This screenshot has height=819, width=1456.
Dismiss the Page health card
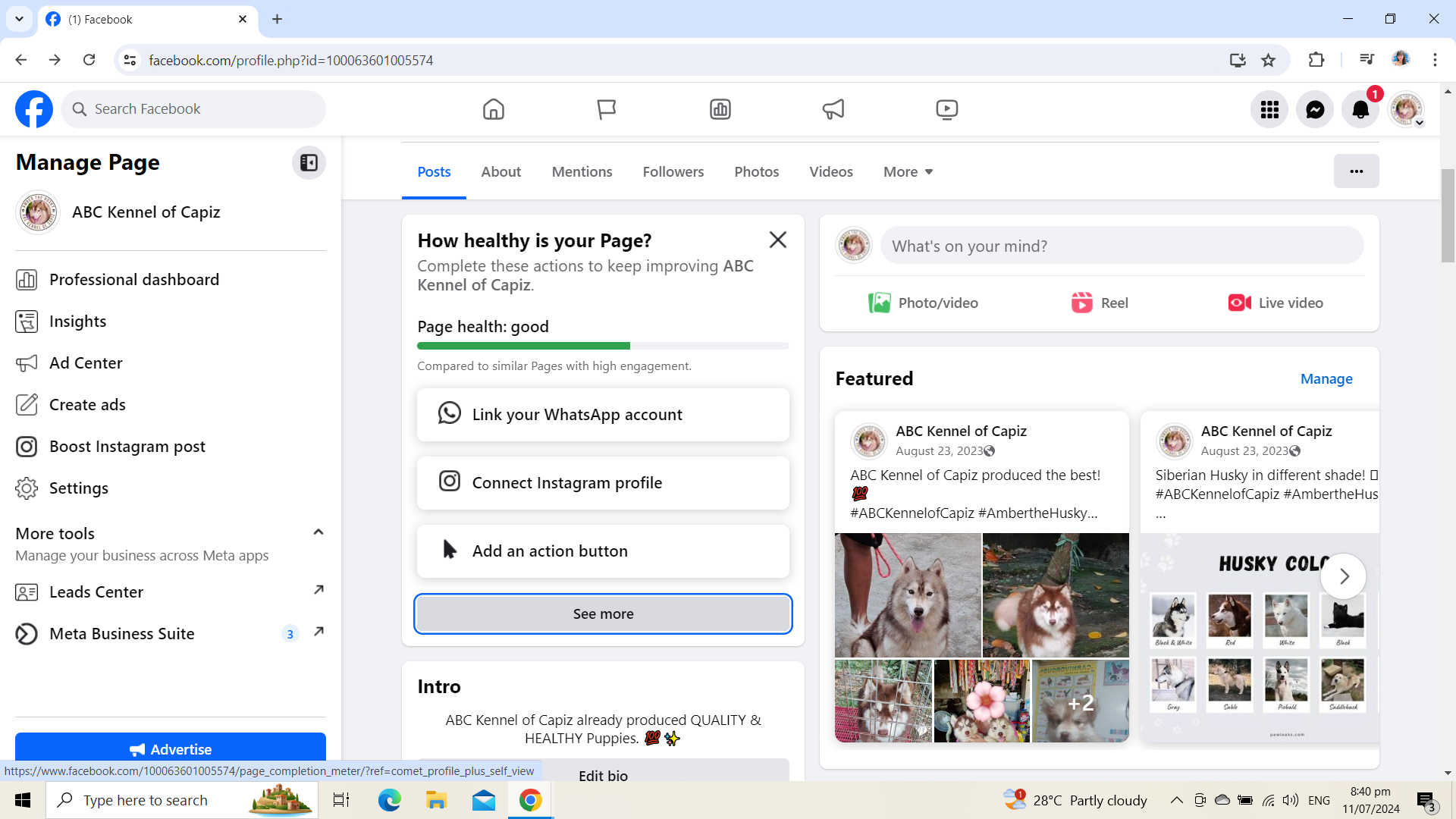click(777, 240)
